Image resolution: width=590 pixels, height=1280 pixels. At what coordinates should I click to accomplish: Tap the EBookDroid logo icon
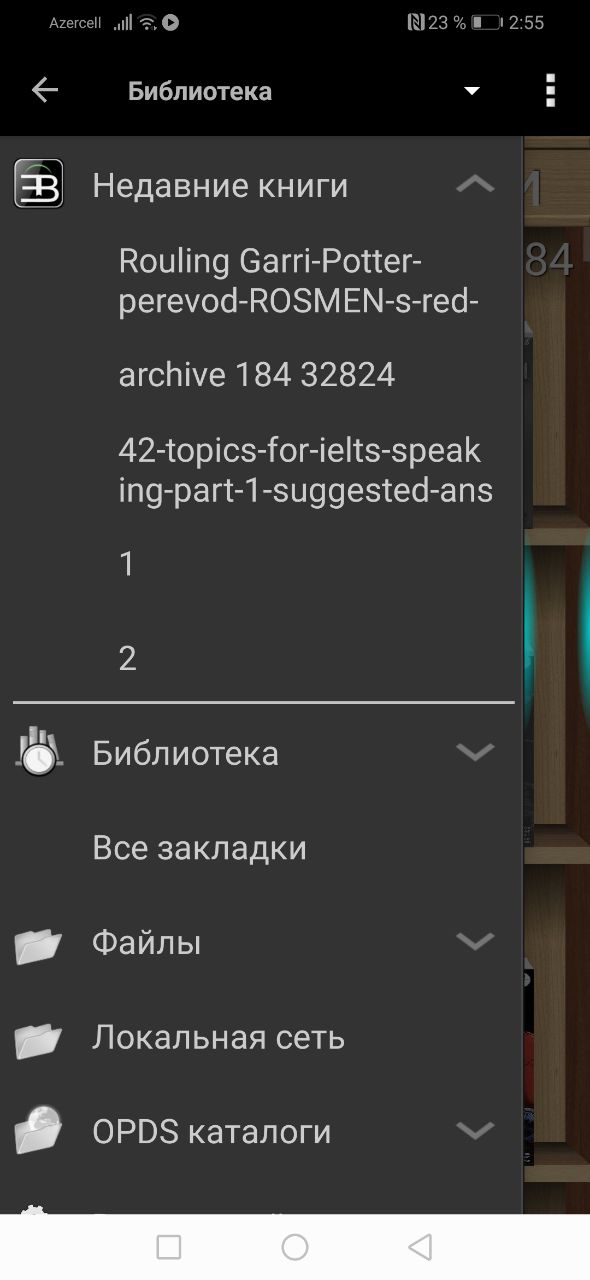(39, 185)
